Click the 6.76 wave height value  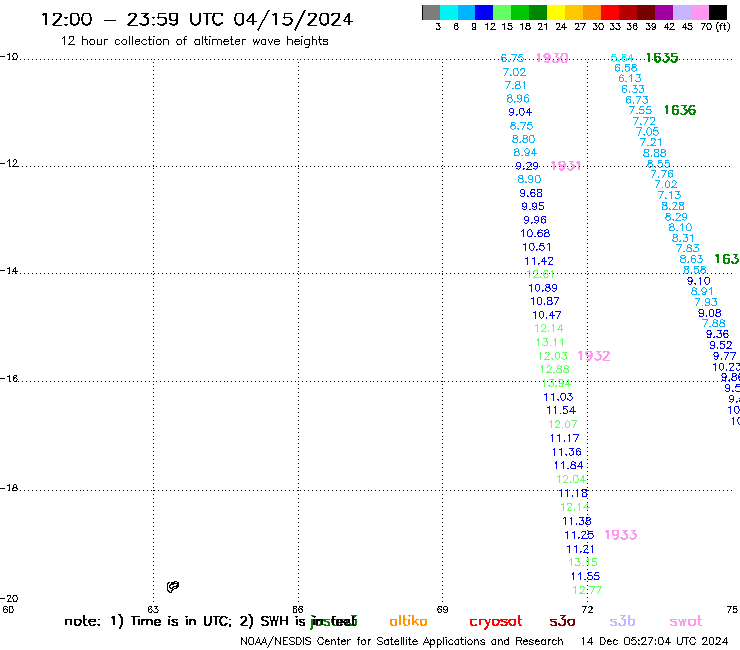click(x=512, y=58)
